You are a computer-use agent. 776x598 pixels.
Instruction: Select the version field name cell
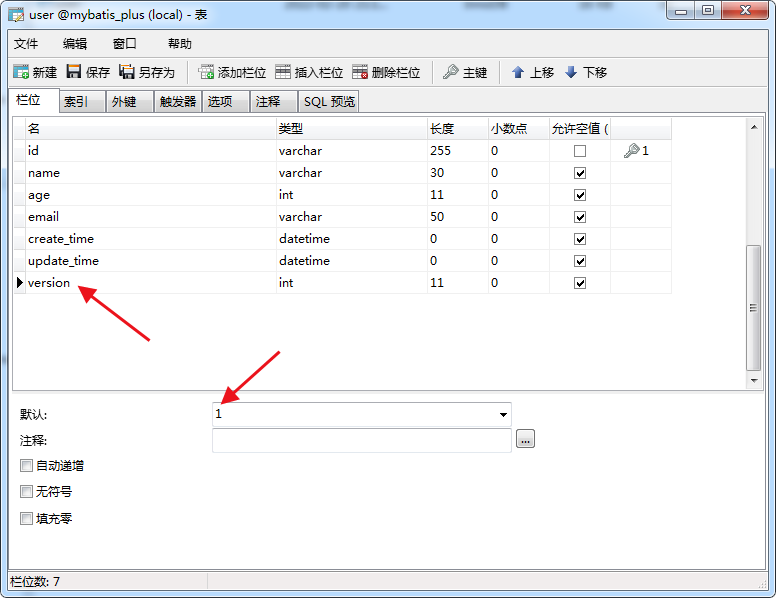[x=150, y=283]
